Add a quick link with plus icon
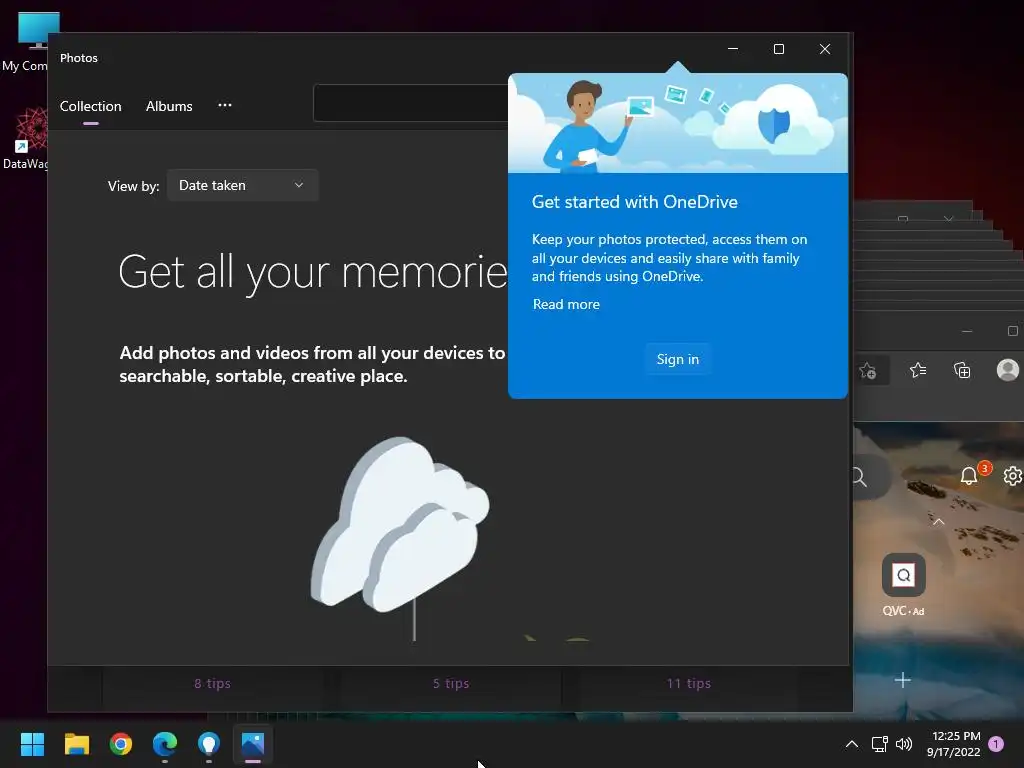 tap(903, 680)
